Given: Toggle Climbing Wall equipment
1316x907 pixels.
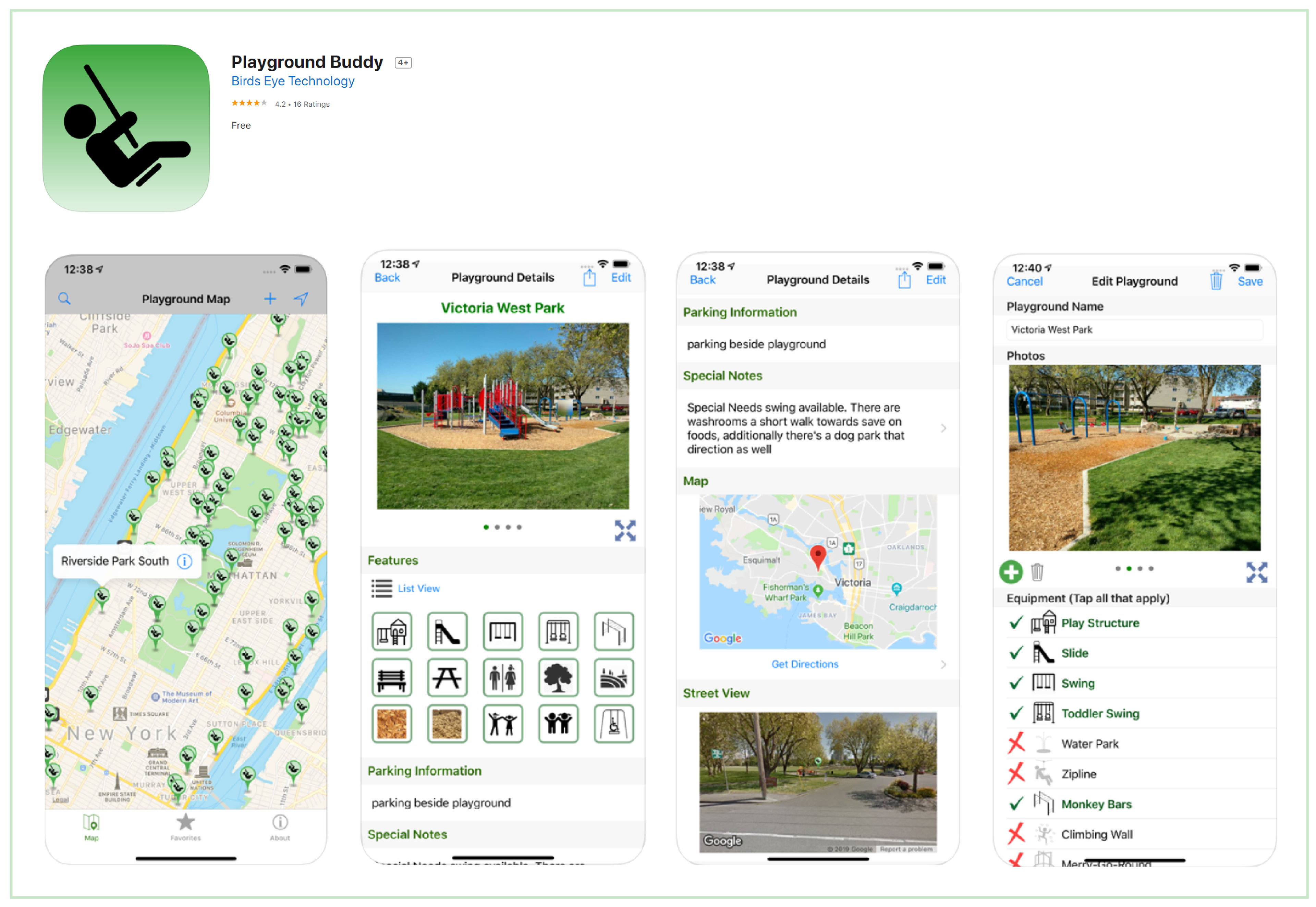Looking at the screenshot, I should 1135,835.
